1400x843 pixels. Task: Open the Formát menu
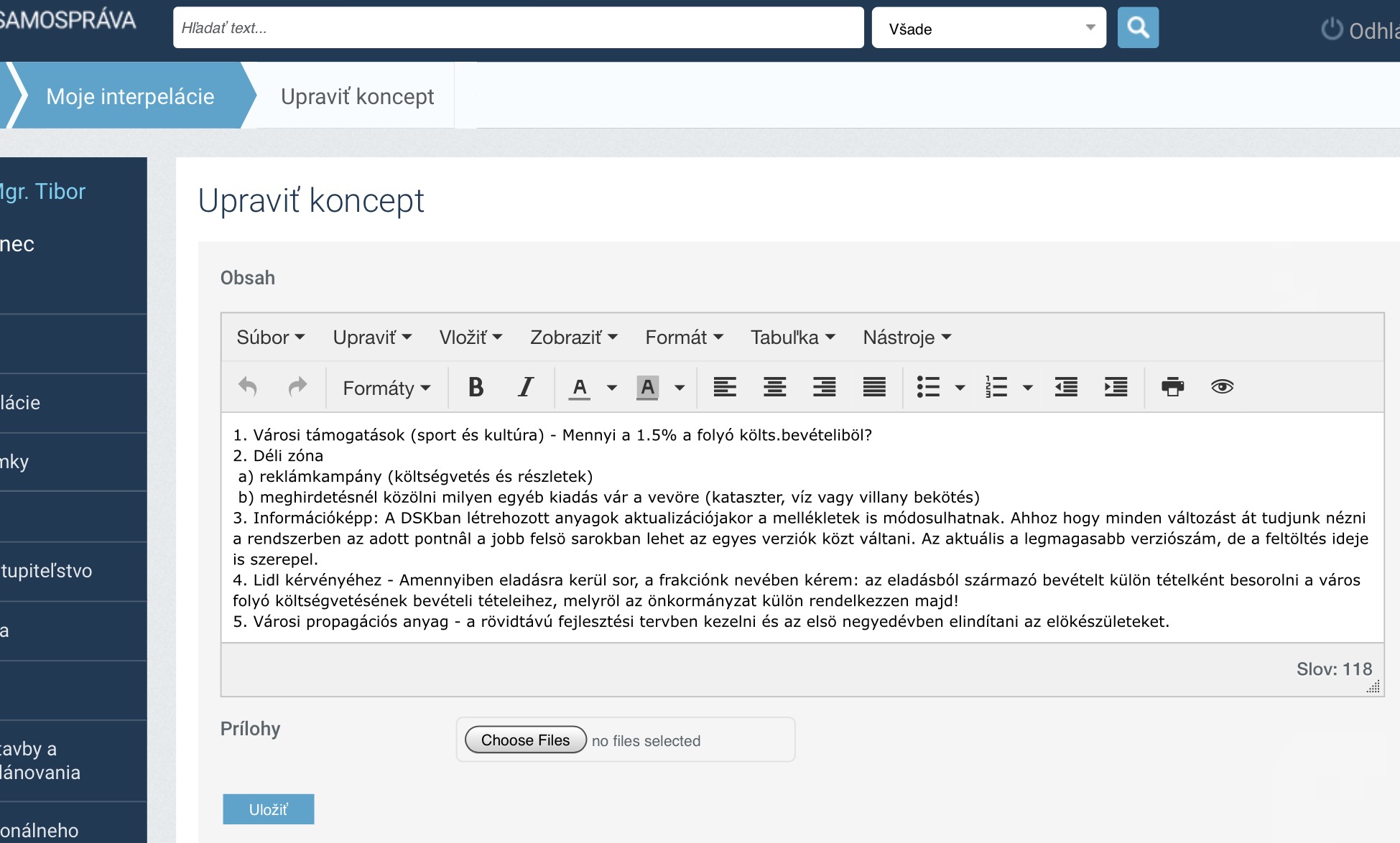[x=684, y=337]
